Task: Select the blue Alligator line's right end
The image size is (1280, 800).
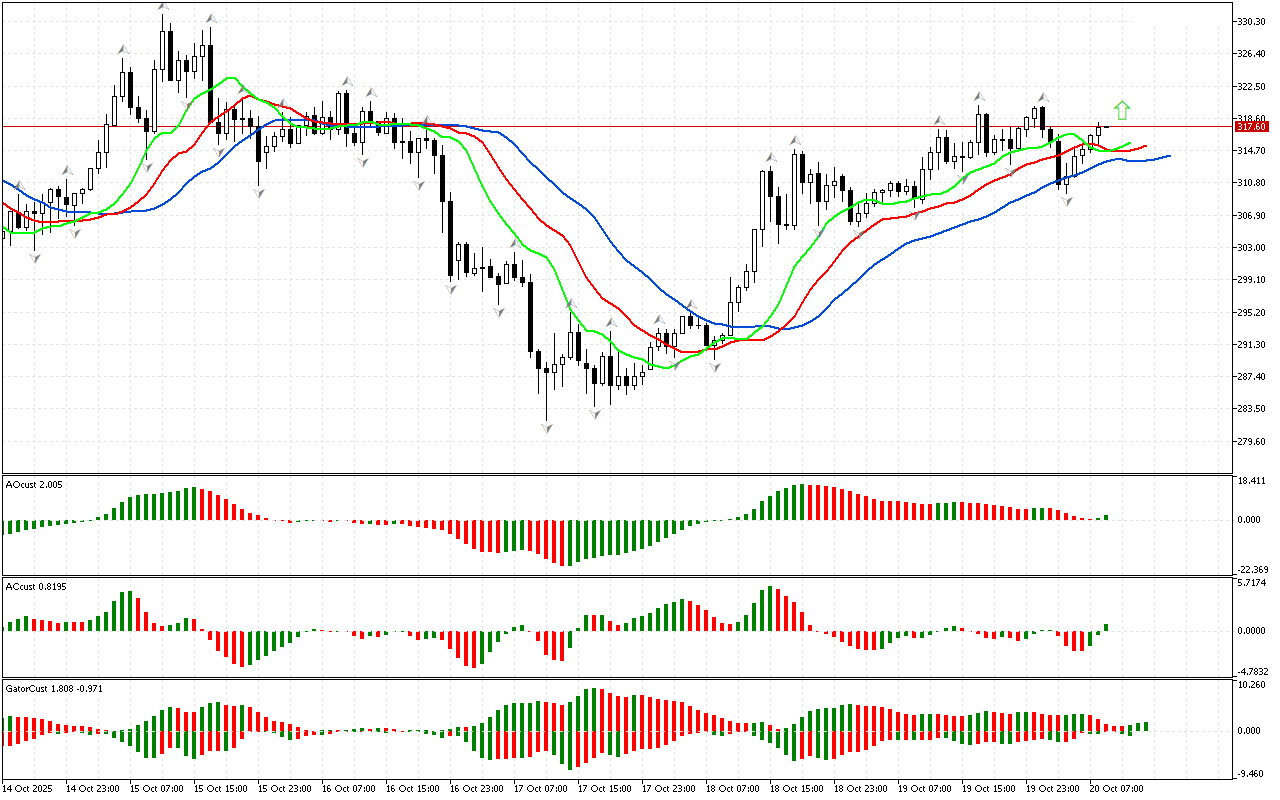Action: pos(1168,156)
